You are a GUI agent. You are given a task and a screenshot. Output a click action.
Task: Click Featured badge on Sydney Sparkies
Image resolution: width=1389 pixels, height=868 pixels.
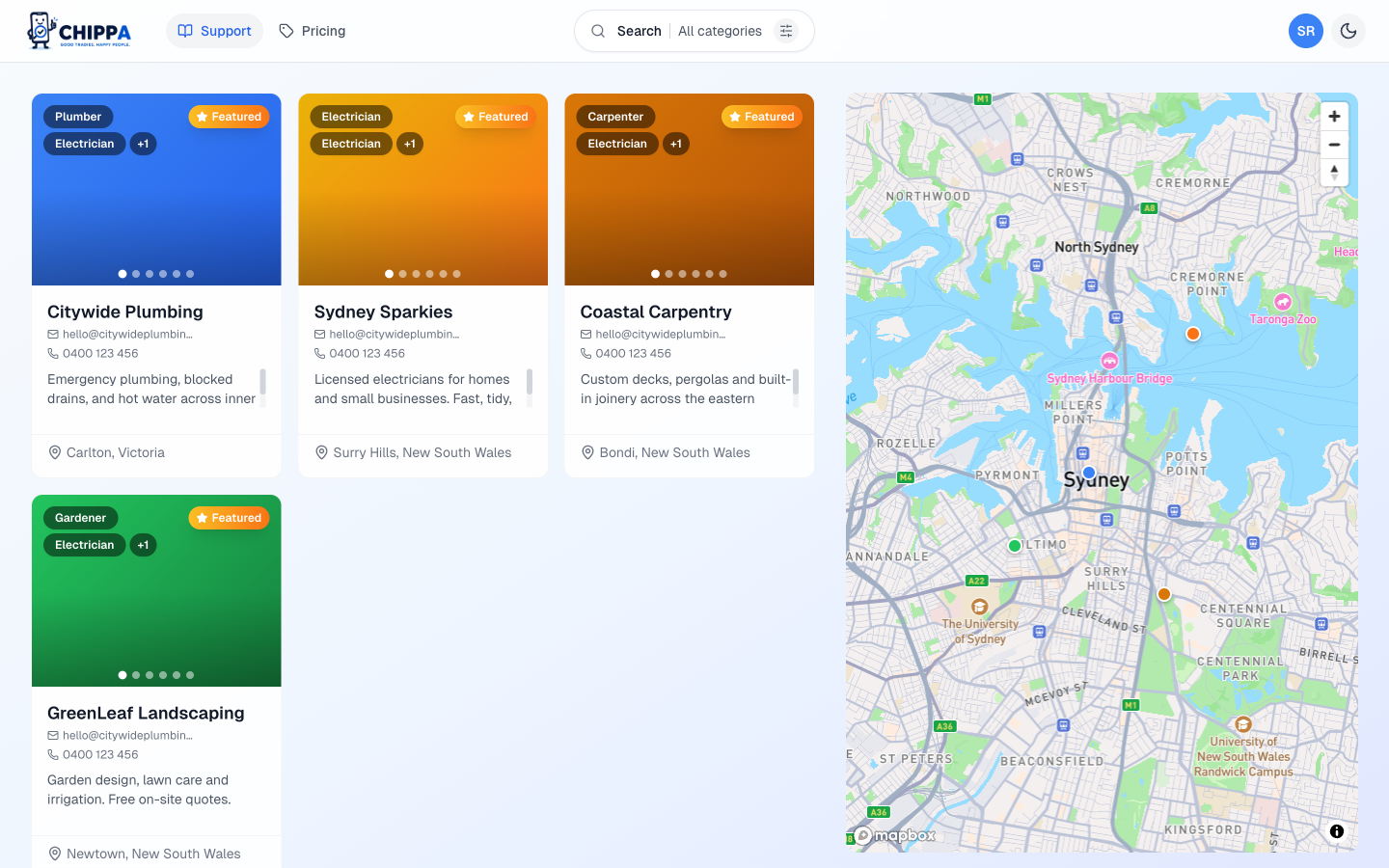496,117
